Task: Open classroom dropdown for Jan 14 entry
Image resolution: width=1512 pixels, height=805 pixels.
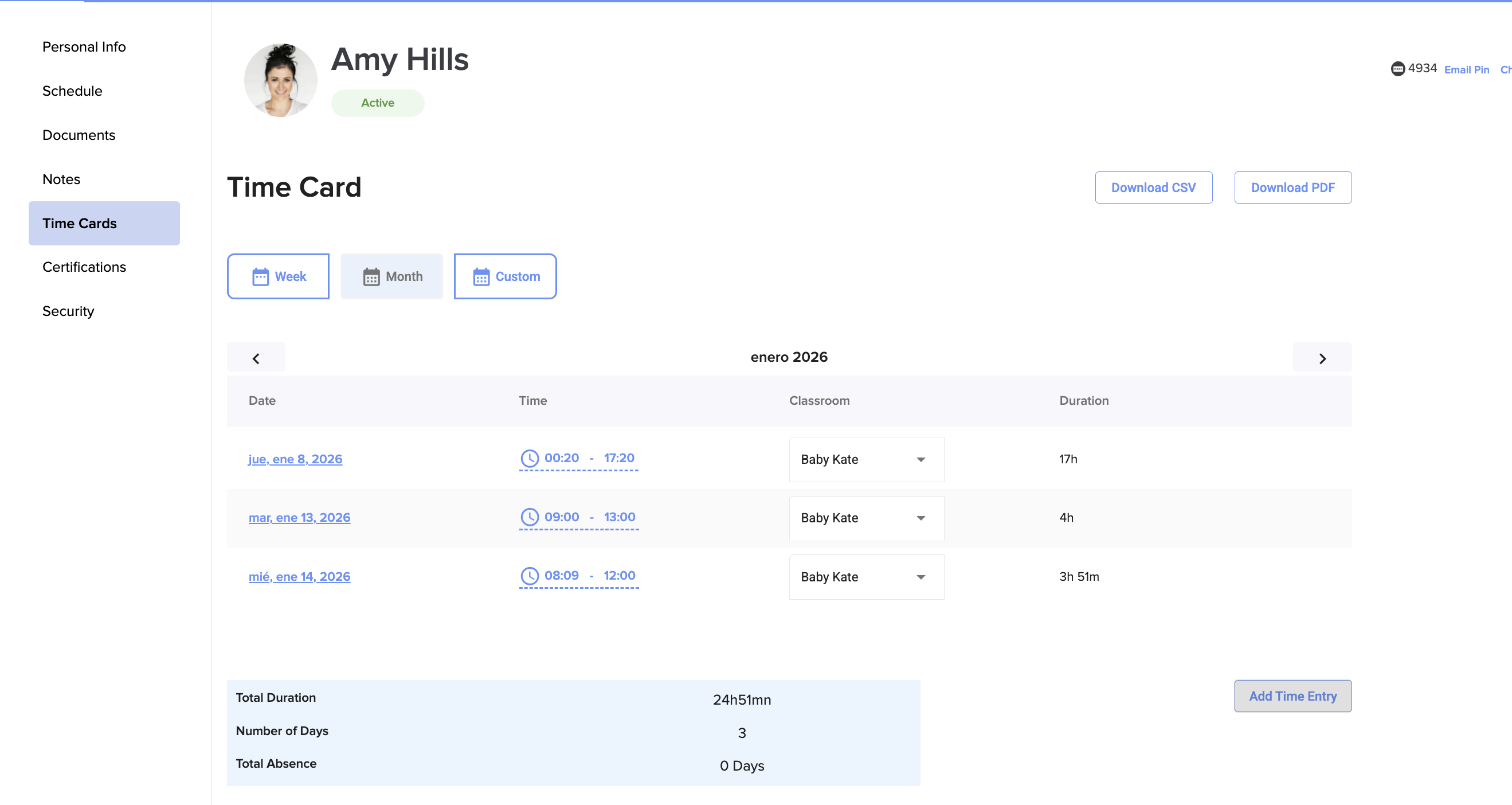Action: coord(866,577)
